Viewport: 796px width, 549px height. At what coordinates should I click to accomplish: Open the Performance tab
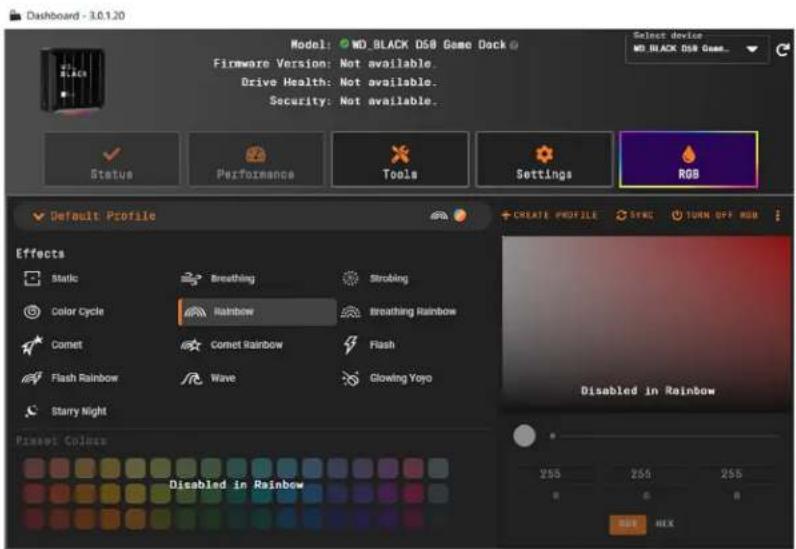point(256,159)
